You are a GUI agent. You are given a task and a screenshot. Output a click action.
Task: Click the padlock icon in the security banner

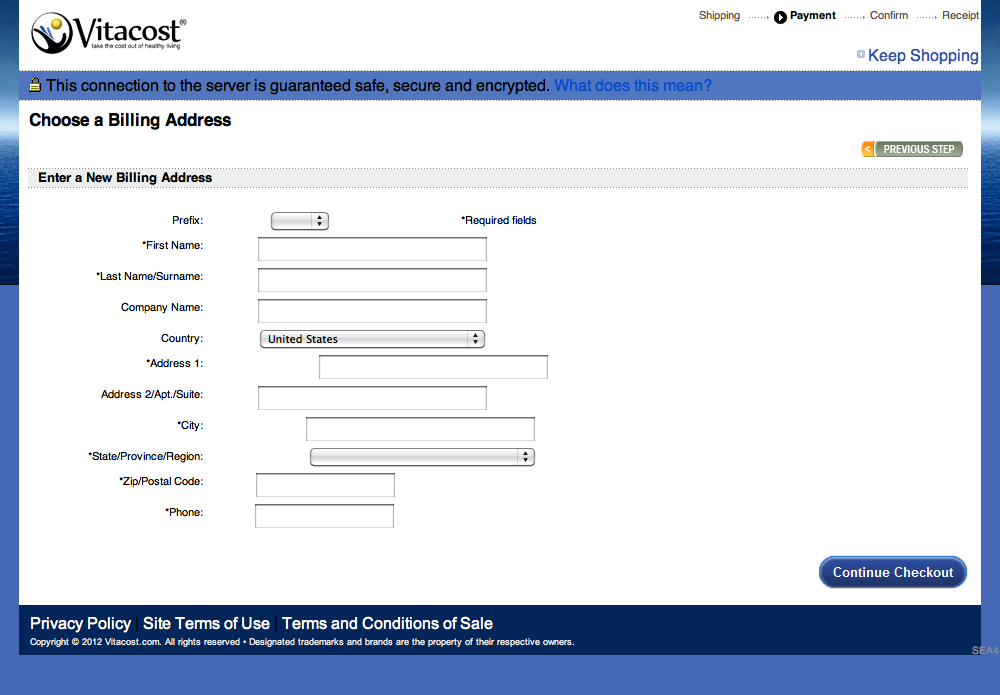tap(33, 85)
